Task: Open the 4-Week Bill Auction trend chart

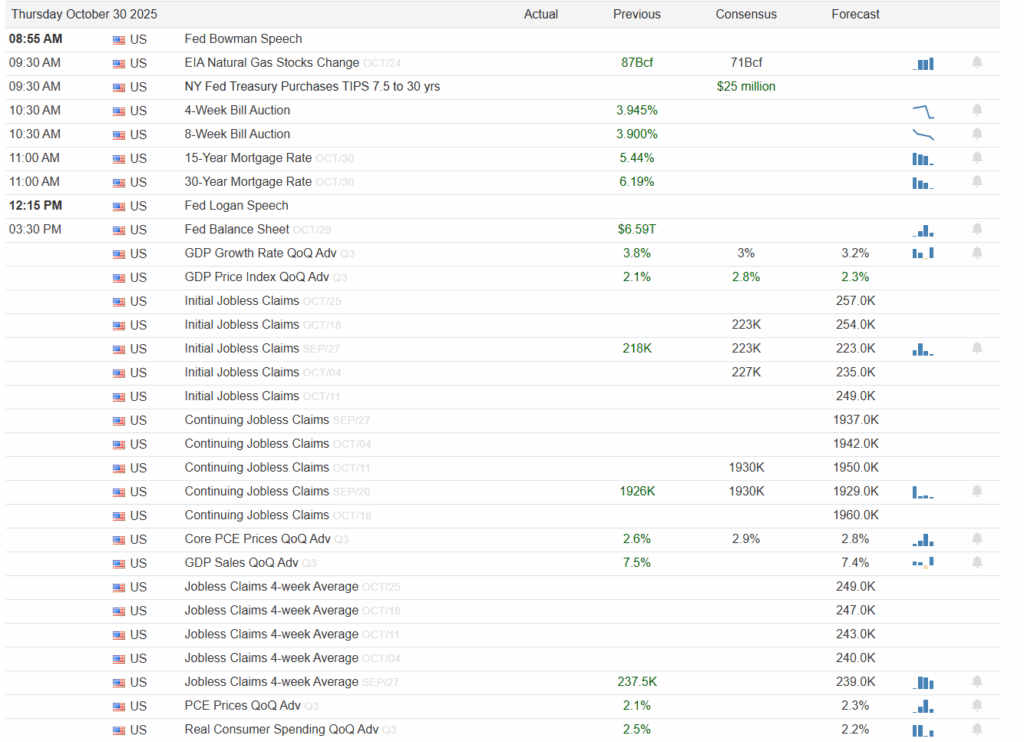Action: (923, 110)
